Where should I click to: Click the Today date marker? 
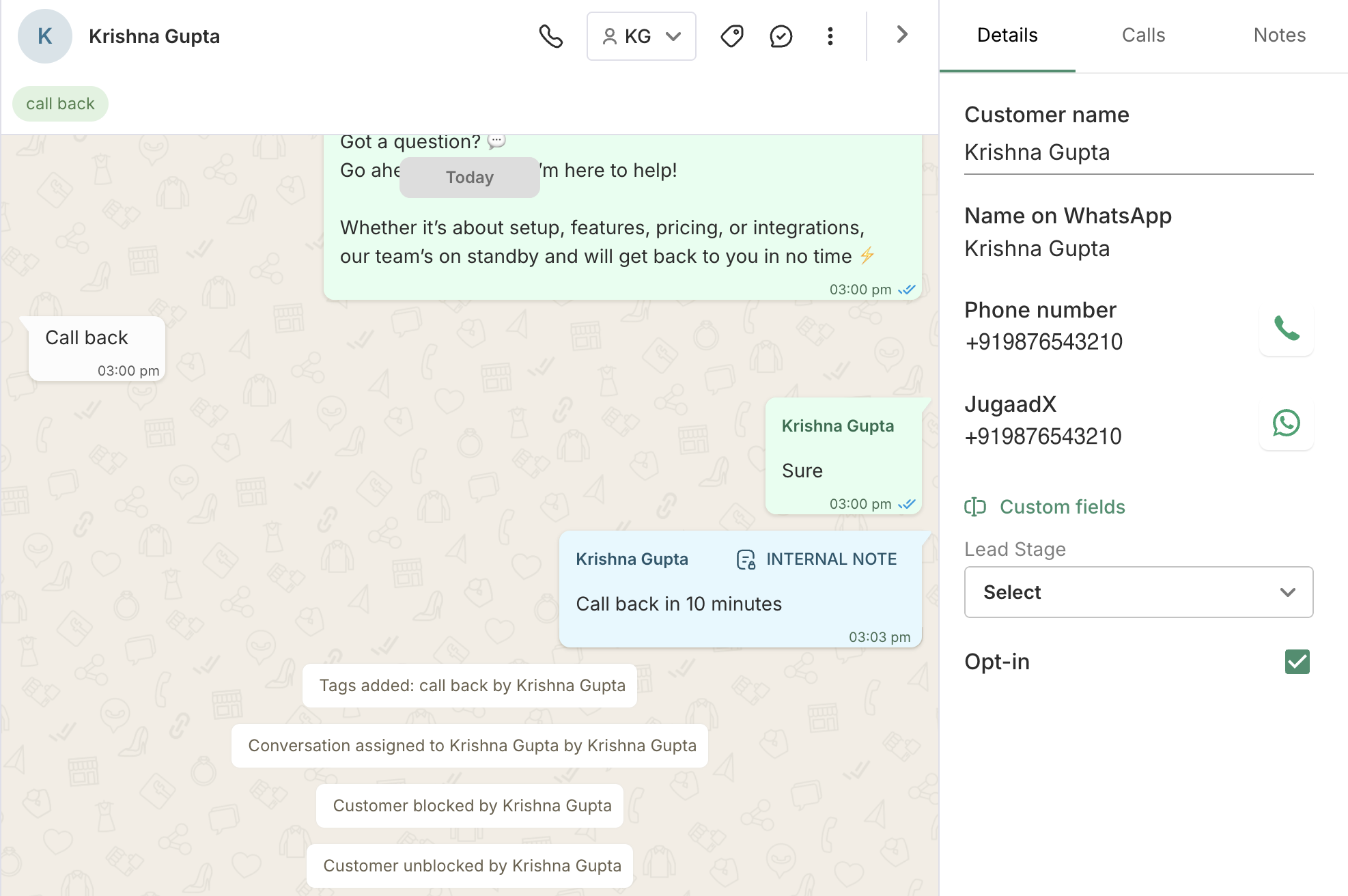(469, 178)
